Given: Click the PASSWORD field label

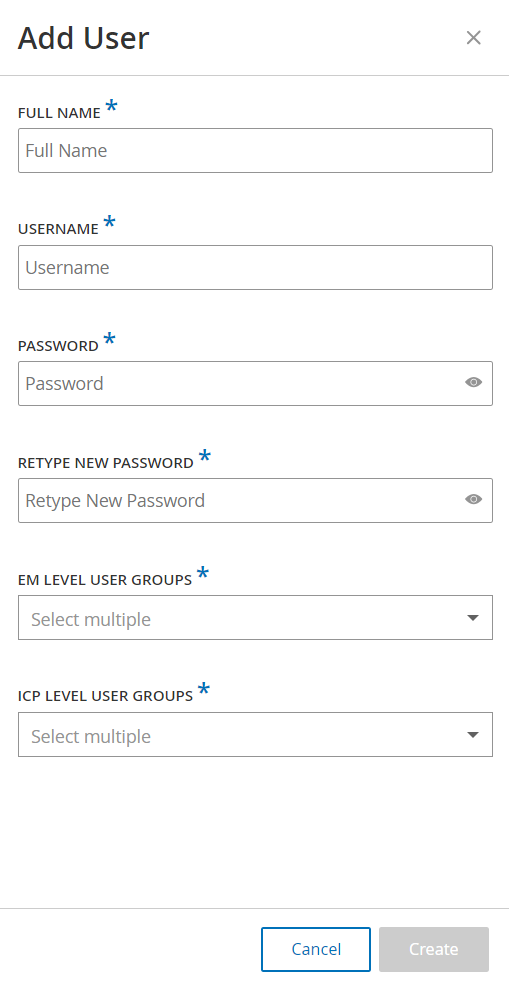Looking at the screenshot, I should click(58, 346).
